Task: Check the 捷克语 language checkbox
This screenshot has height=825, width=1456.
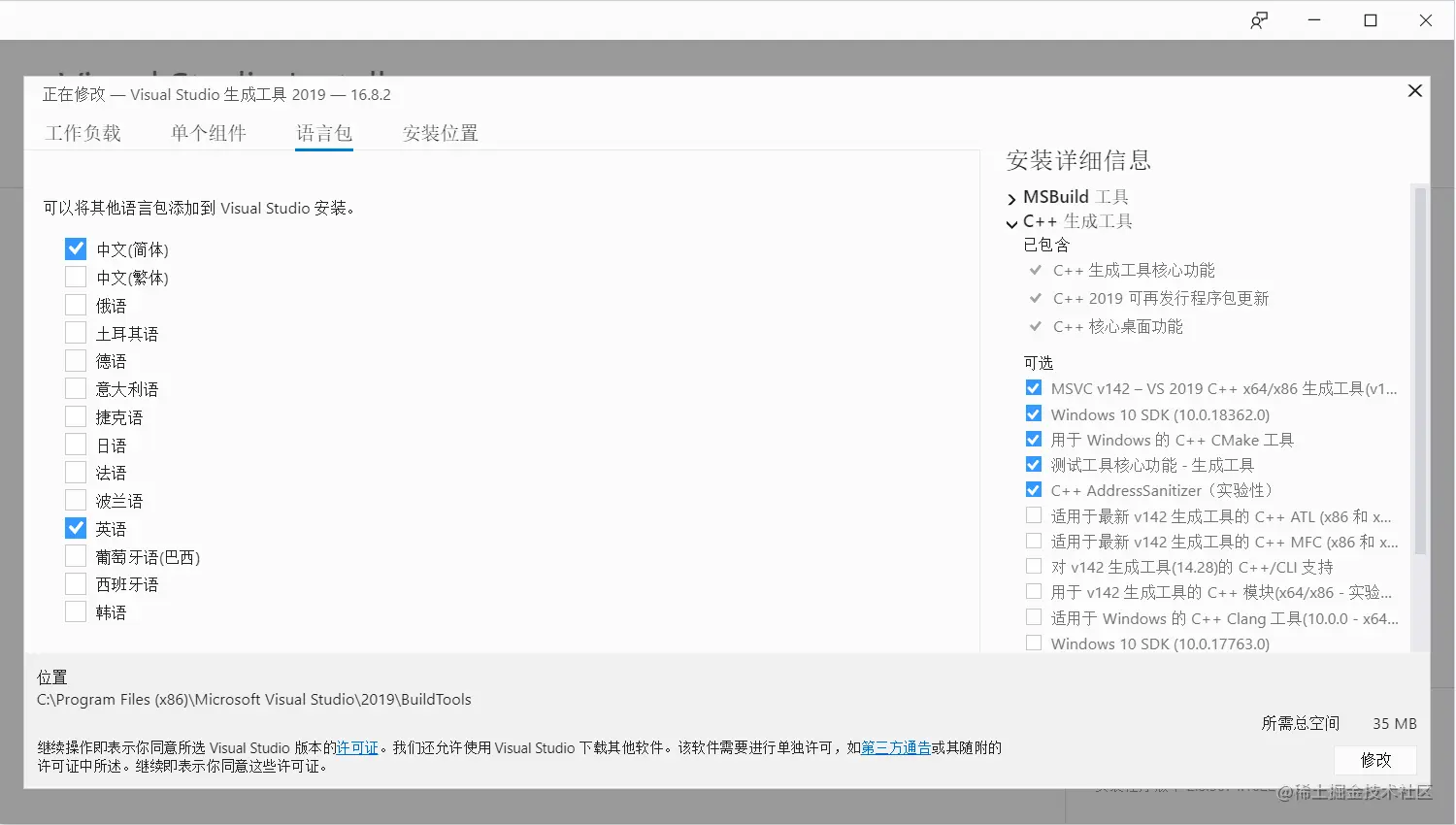Action: (x=76, y=416)
